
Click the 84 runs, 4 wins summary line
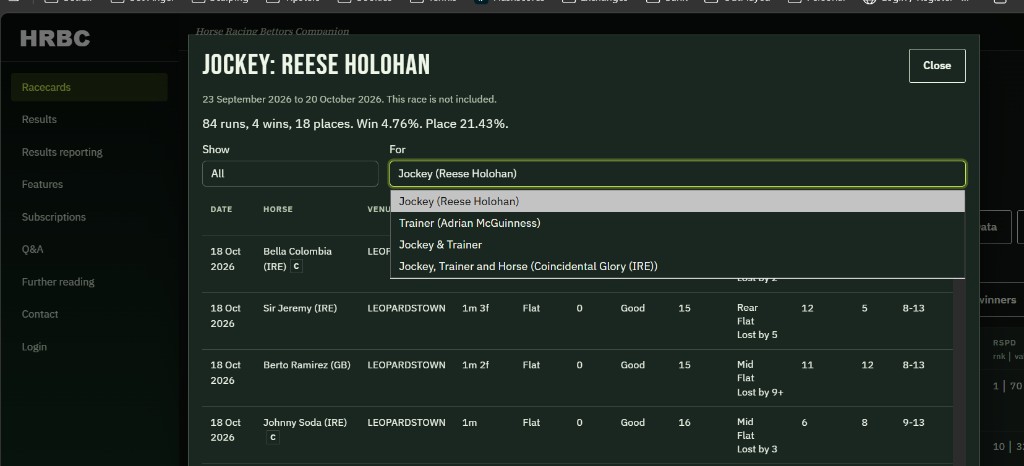[355, 123]
